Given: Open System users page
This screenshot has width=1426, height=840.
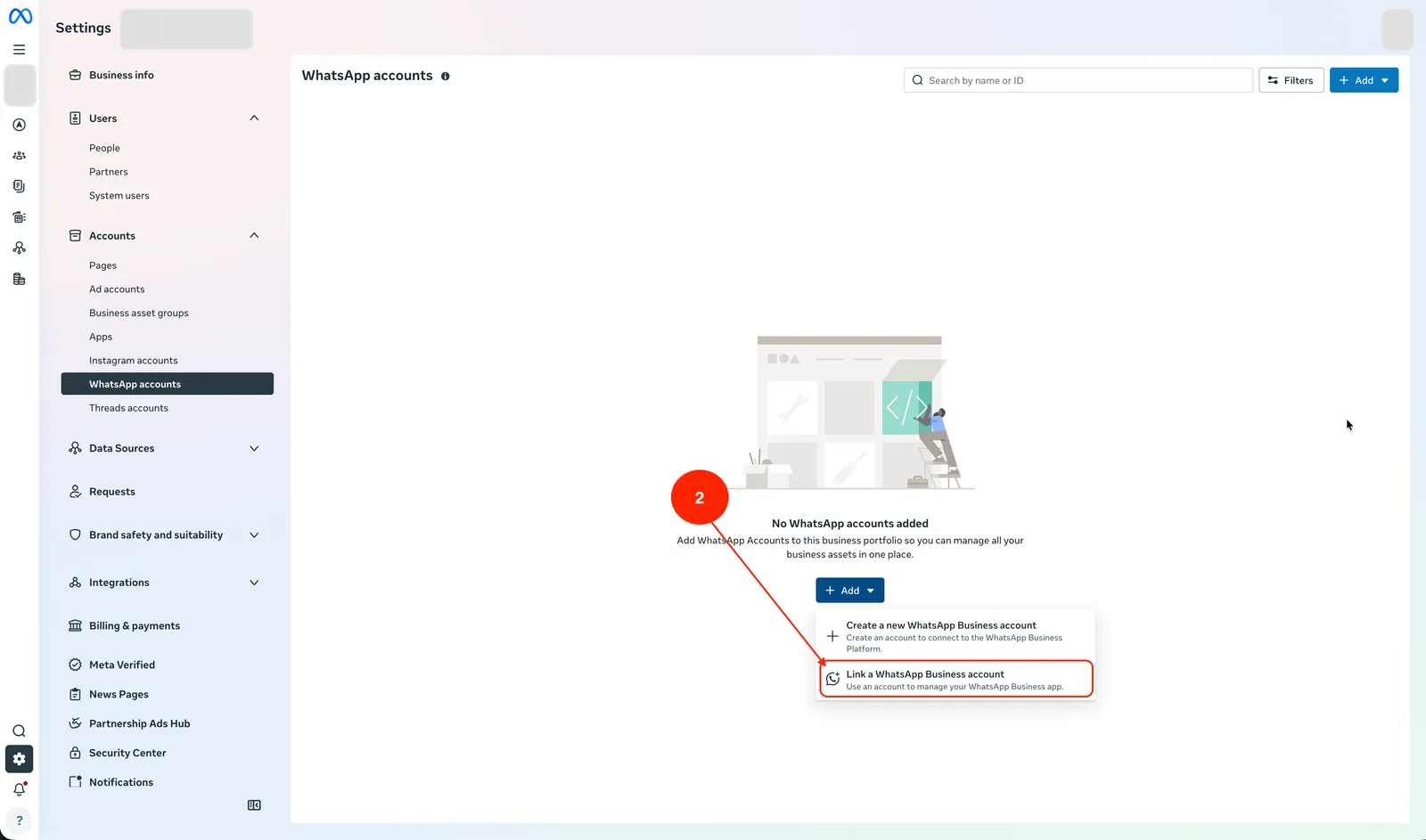Looking at the screenshot, I should pyautogui.click(x=119, y=196).
